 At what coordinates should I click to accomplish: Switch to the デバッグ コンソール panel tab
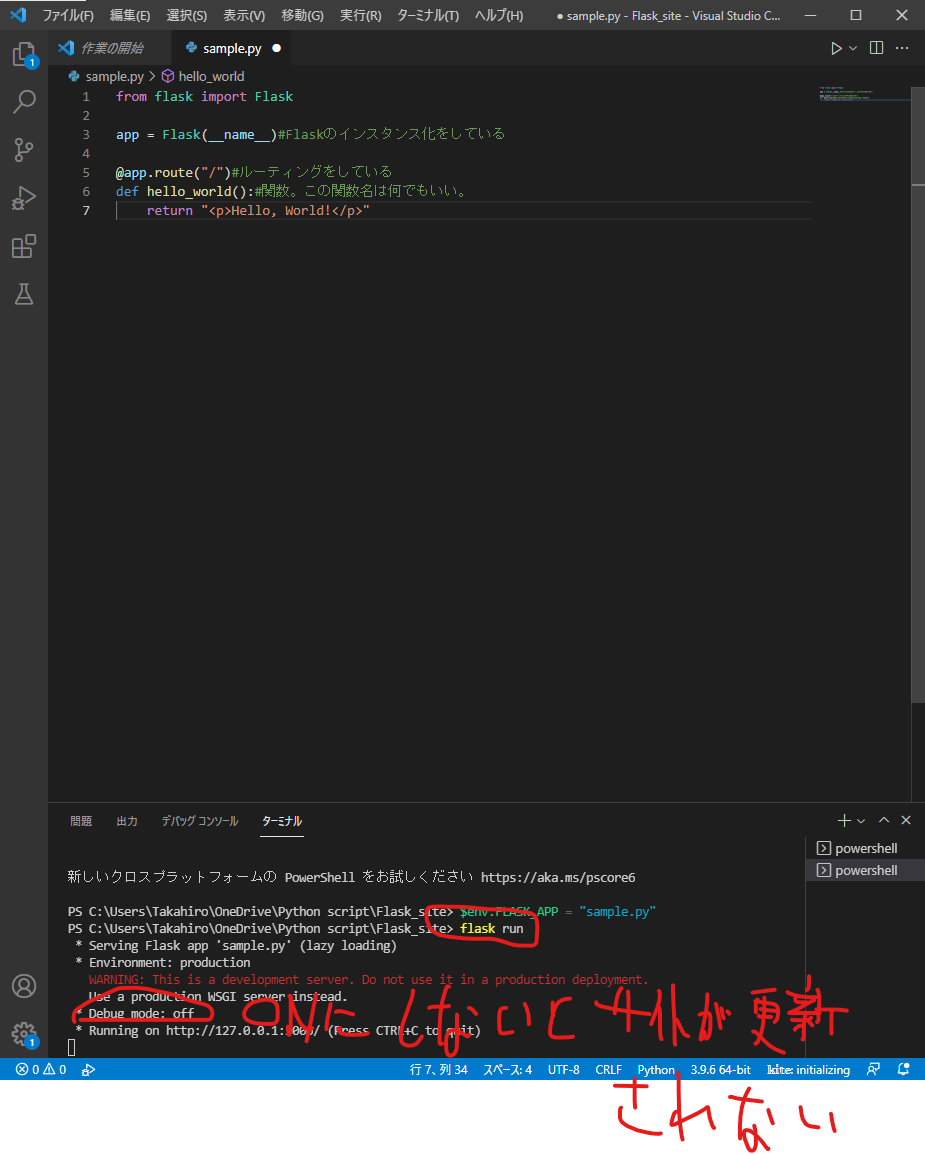pyautogui.click(x=199, y=820)
